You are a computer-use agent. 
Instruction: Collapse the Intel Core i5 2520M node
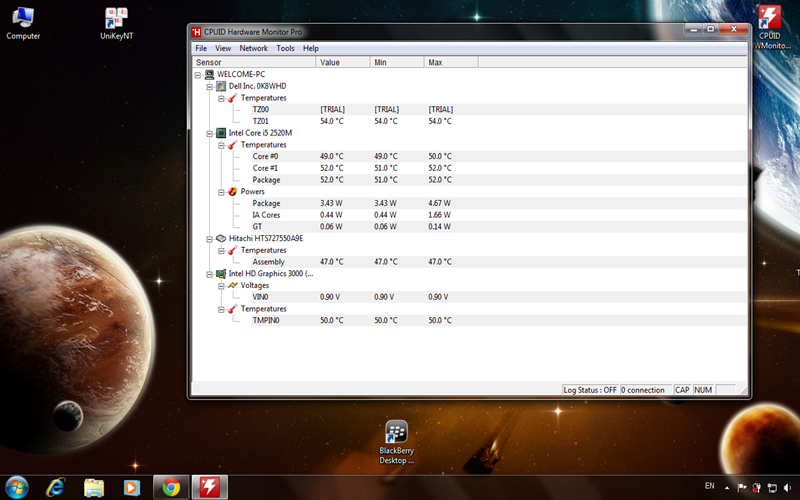click(x=210, y=134)
